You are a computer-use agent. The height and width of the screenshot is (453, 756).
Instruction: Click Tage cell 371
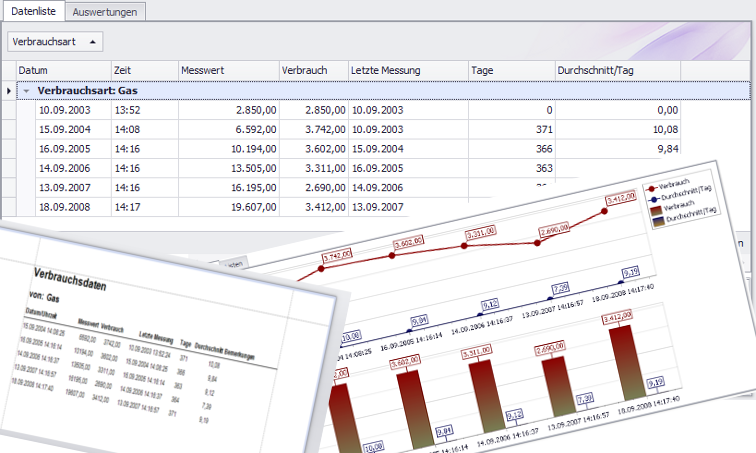[x=512, y=129]
